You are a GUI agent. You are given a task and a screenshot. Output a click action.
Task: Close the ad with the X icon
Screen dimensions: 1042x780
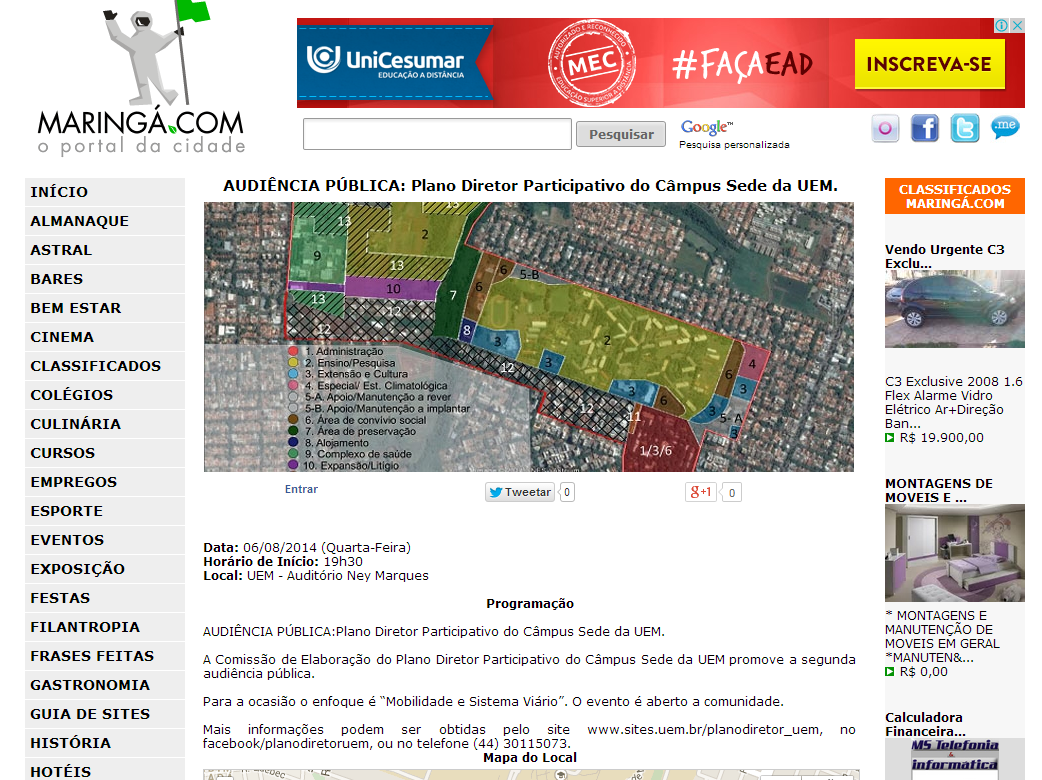coord(1017,26)
